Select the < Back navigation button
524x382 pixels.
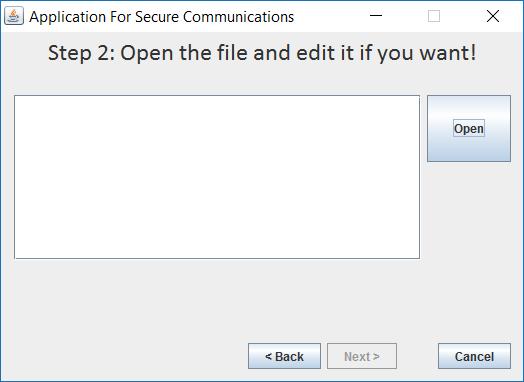click(284, 356)
